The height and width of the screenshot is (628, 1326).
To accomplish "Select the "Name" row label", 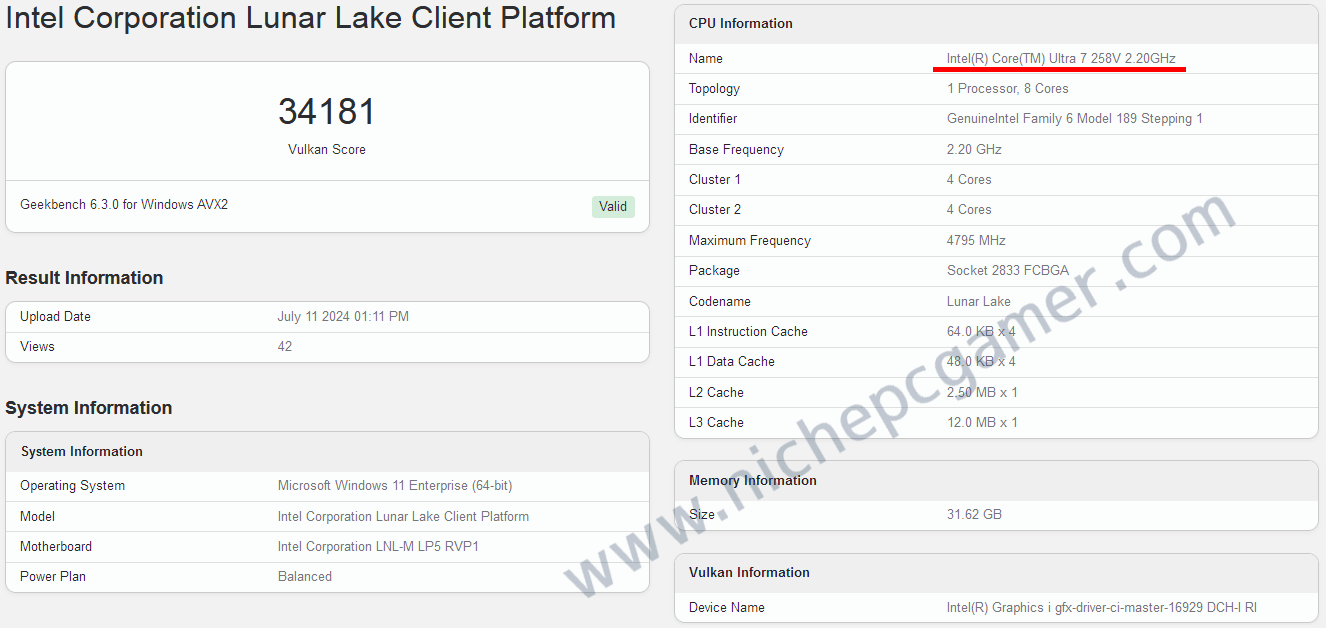I will (706, 59).
